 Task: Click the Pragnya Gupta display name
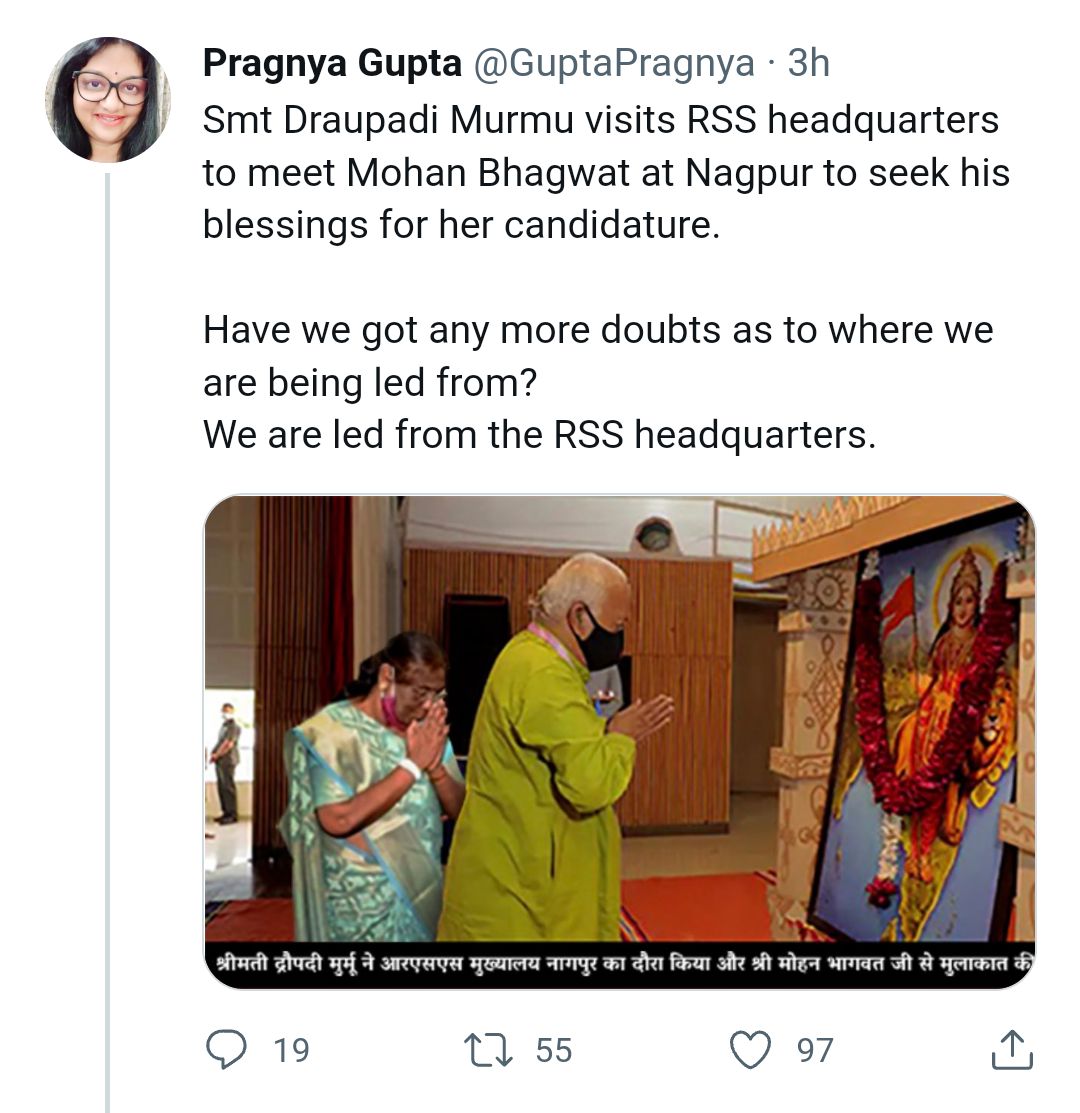pyautogui.click(x=332, y=63)
